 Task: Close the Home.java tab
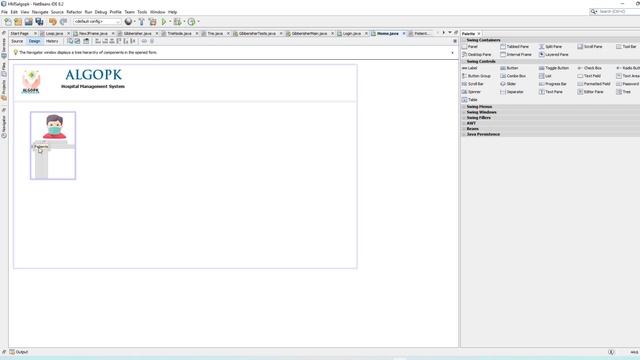404,33
